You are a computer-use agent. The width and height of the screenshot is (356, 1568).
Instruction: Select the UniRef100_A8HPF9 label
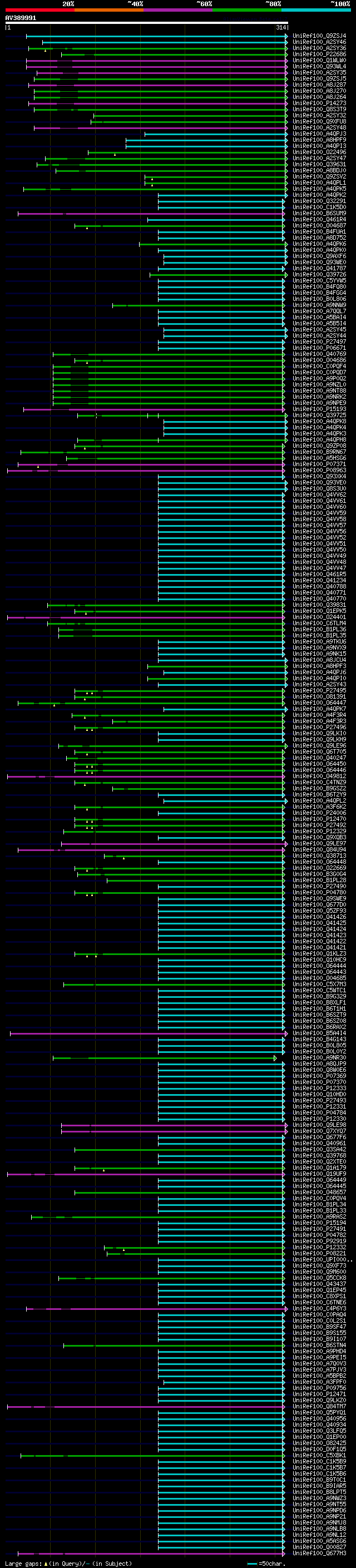coord(319,140)
